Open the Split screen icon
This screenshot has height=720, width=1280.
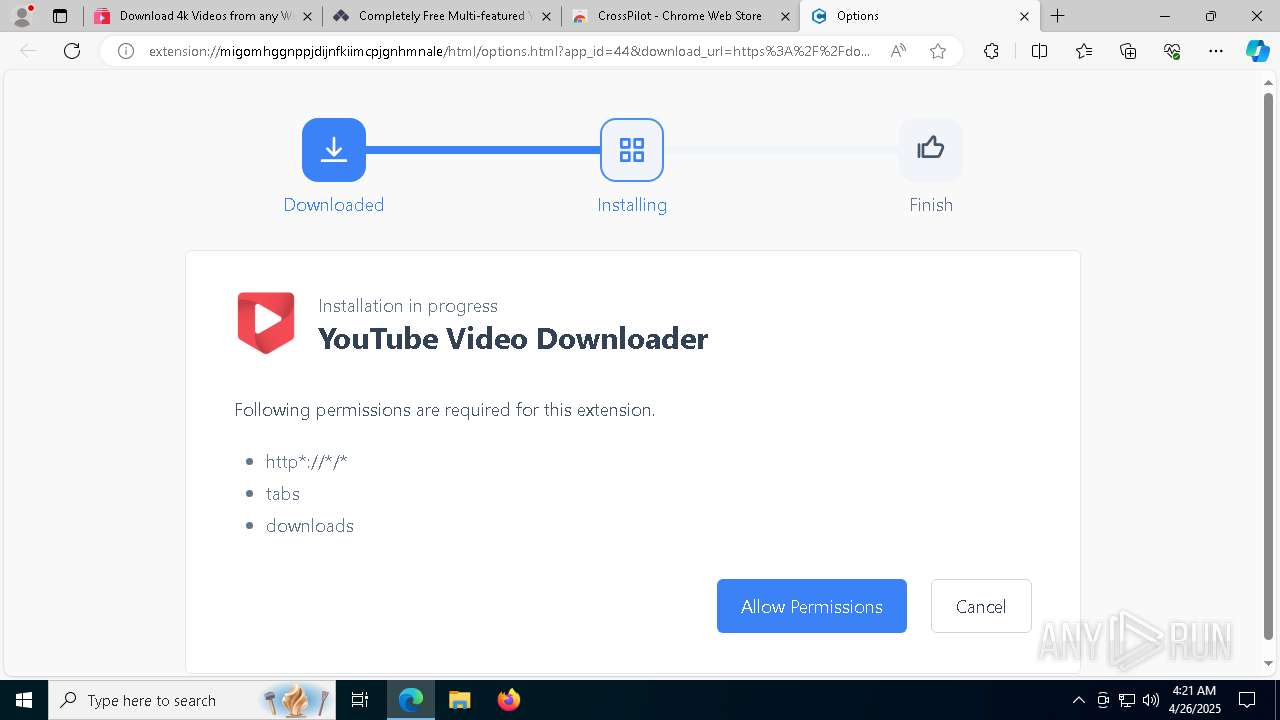(1039, 51)
